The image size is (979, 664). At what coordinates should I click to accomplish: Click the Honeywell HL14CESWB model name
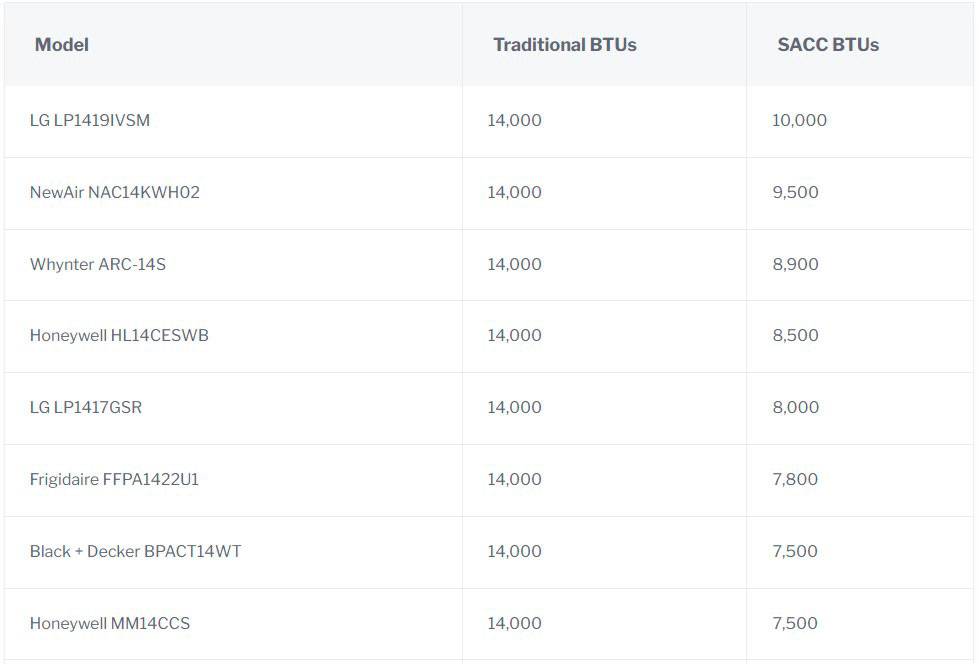click(119, 336)
